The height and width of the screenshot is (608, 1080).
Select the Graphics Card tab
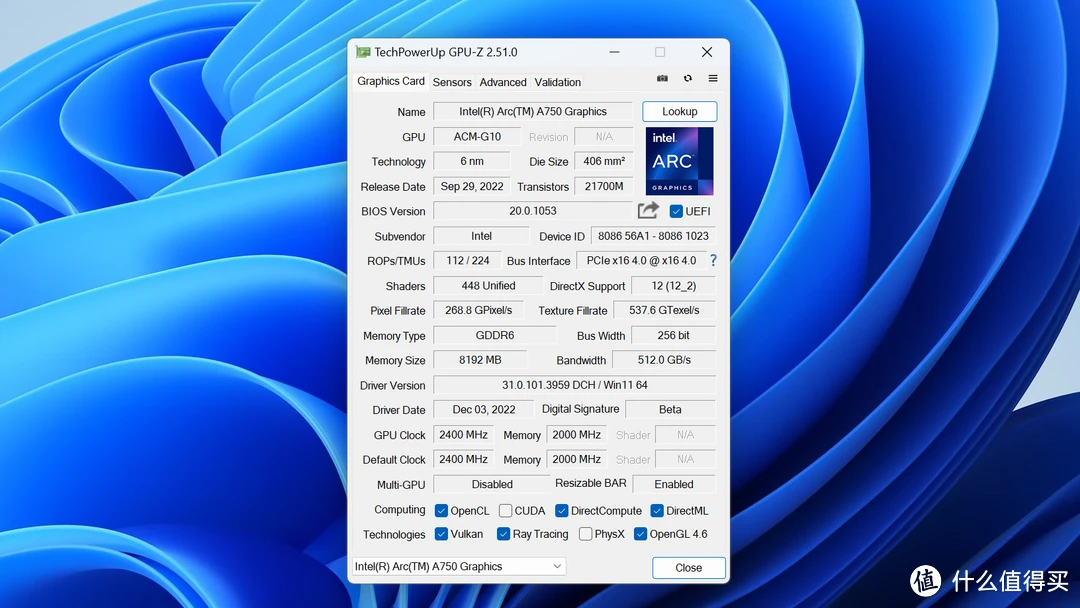pyautogui.click(x=391, y=81)
